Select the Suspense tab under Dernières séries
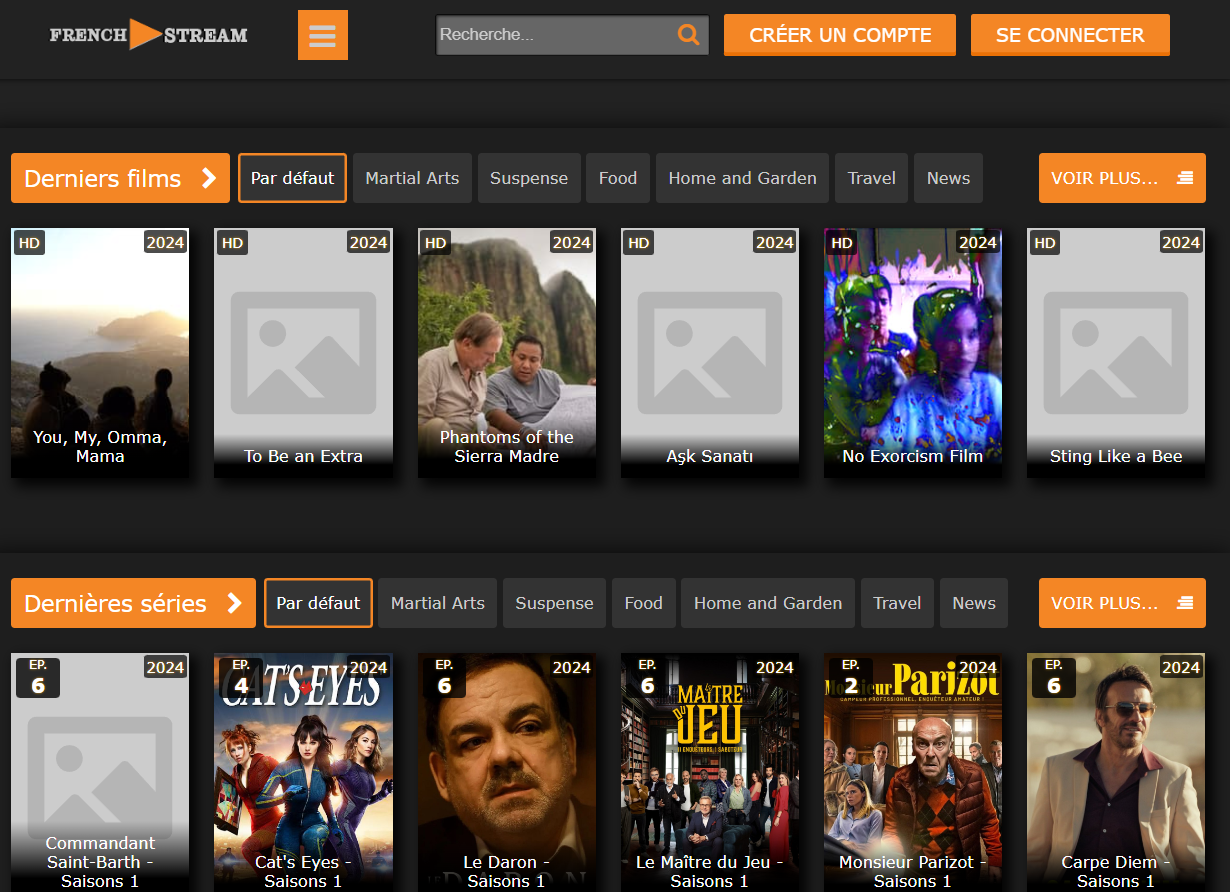 (554, 603)
